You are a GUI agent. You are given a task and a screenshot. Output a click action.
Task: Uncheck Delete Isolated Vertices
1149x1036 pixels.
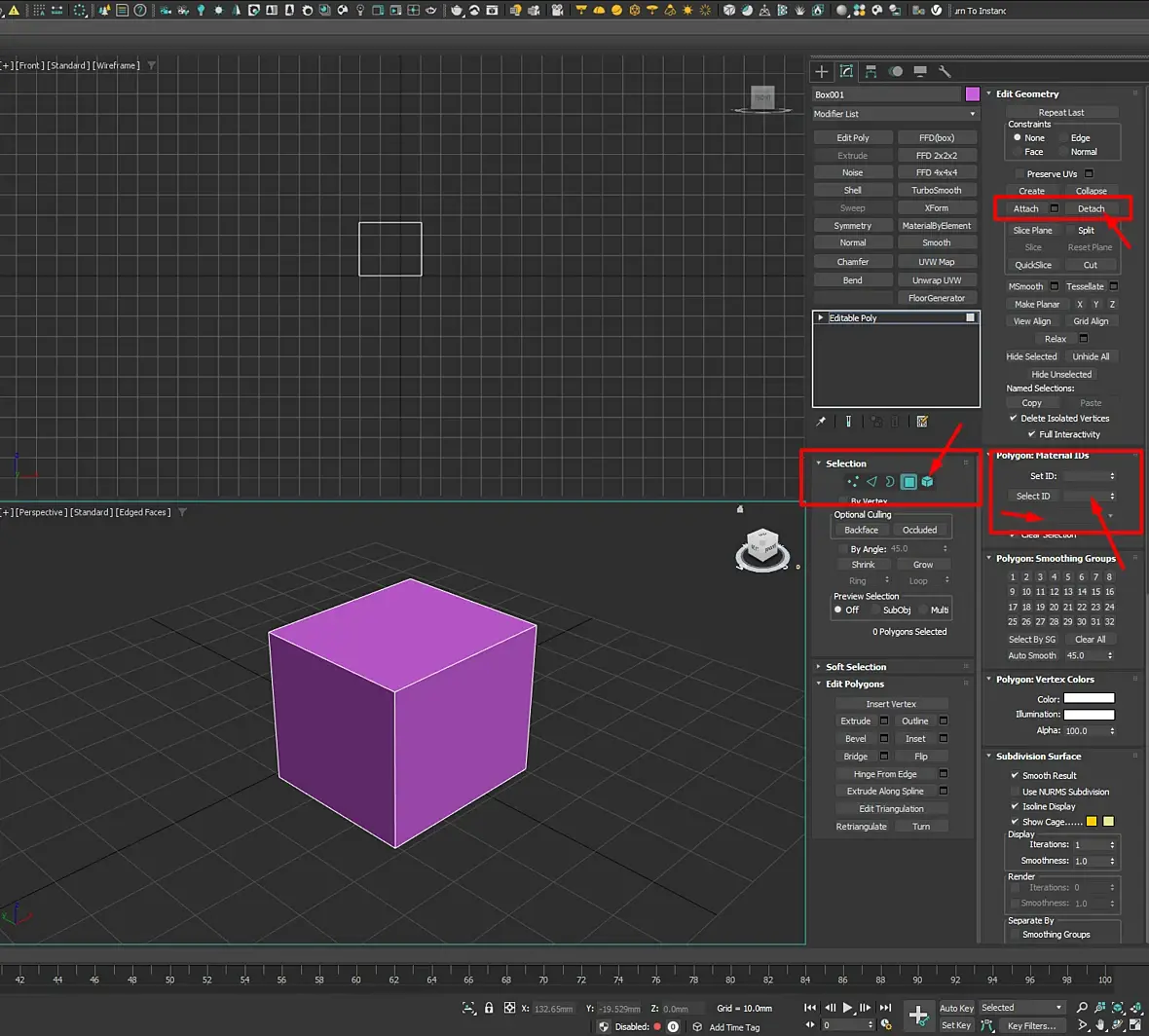[x=1014, y=419]
